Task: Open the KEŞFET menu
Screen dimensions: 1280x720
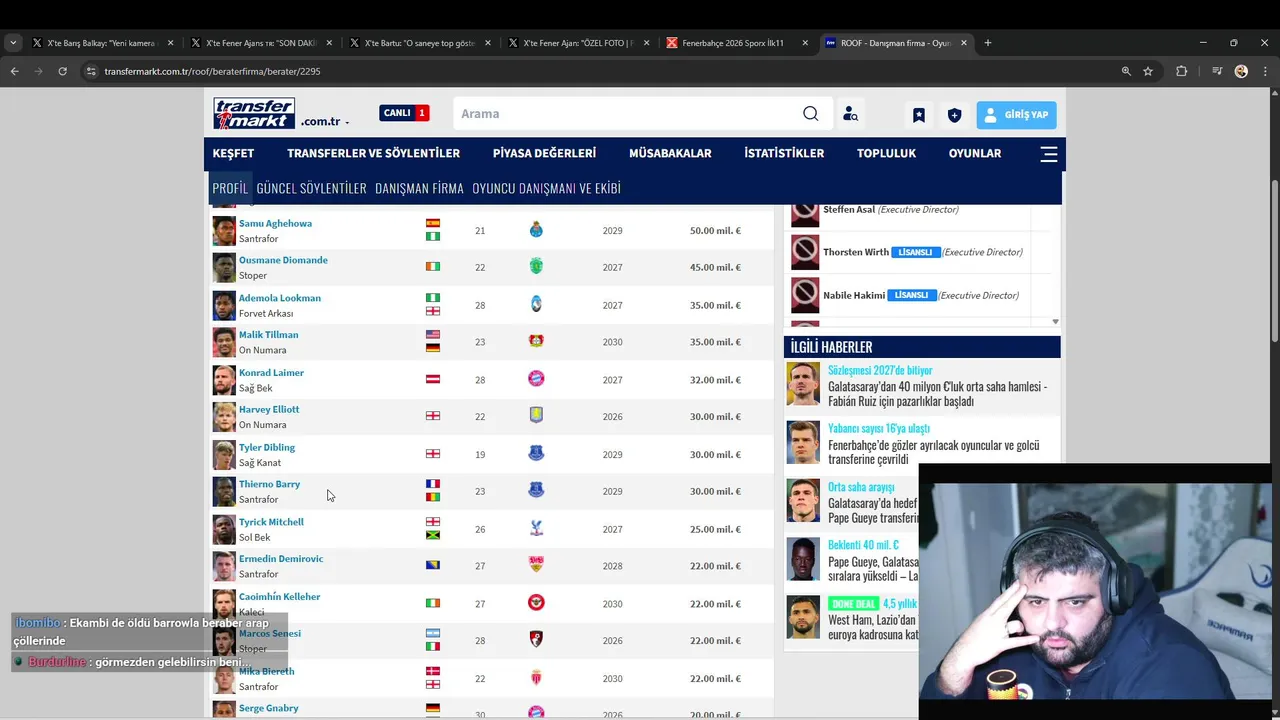Action: pyautogui.click(x=233, y=153)
